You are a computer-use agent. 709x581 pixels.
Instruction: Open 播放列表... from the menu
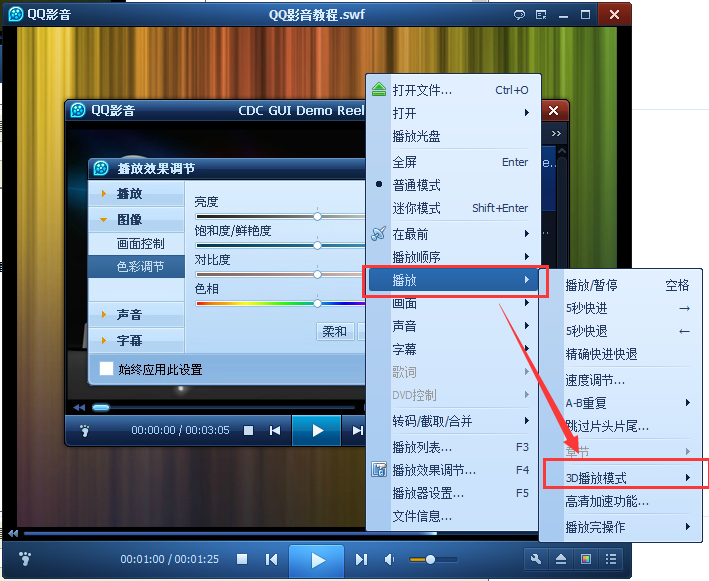422,447
